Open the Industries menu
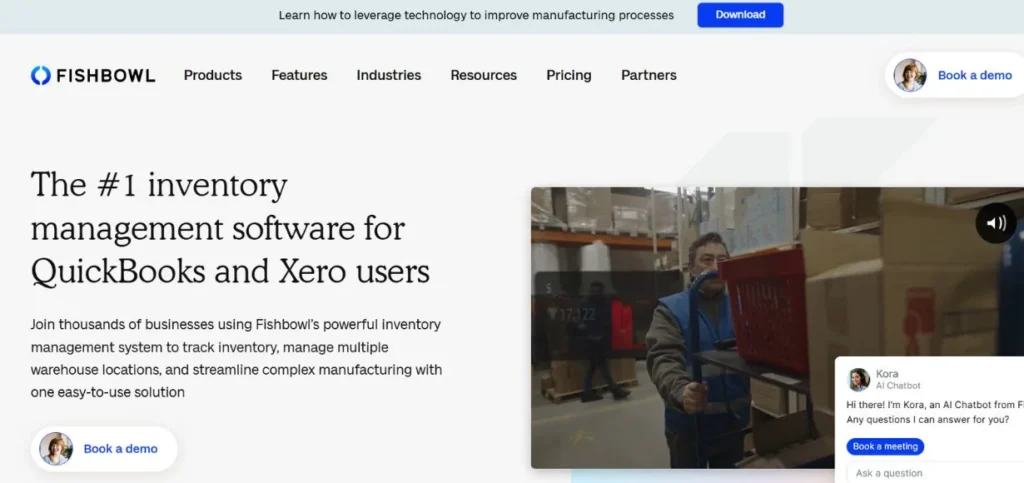This screenshot has width=1024, height=483. 389,75
